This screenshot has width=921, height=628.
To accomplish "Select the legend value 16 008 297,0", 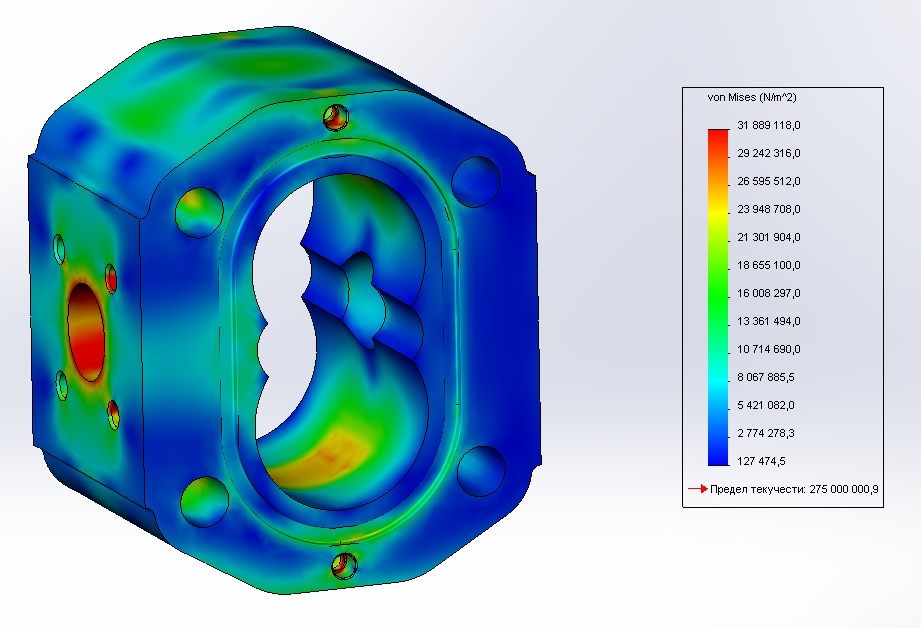I will pos(768,293).
